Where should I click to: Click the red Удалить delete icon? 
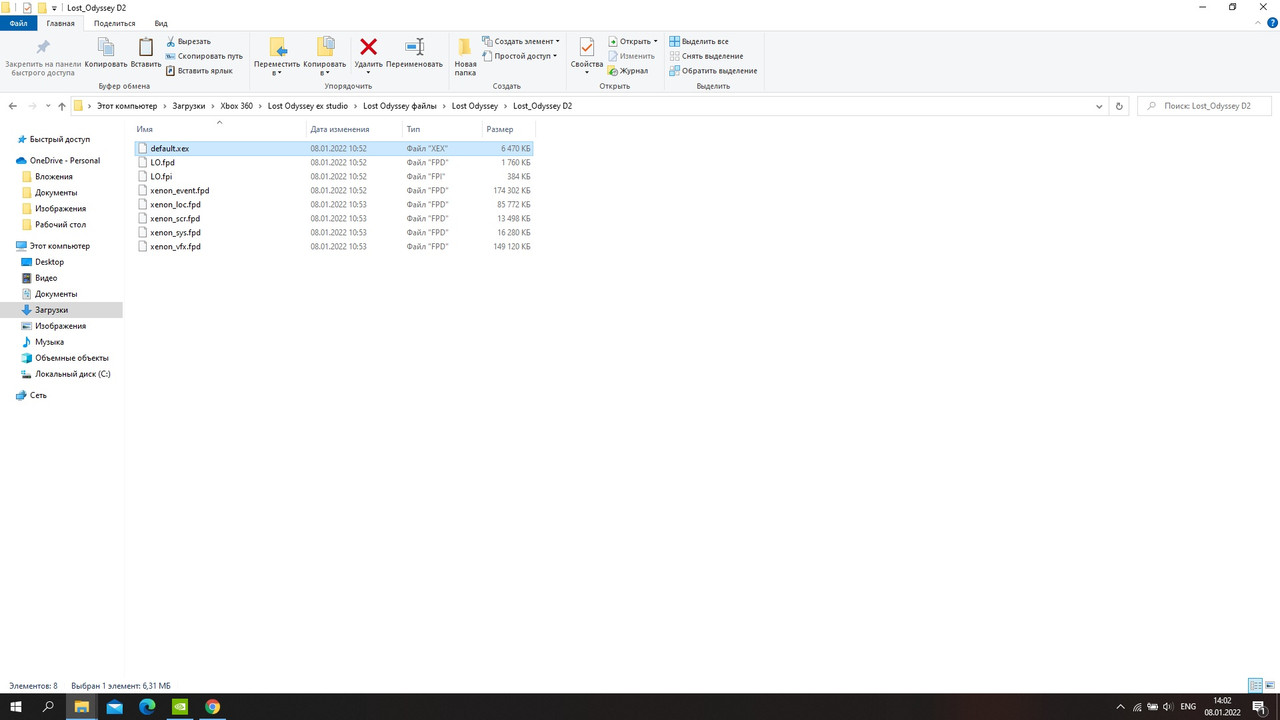(x=368, y=46)
